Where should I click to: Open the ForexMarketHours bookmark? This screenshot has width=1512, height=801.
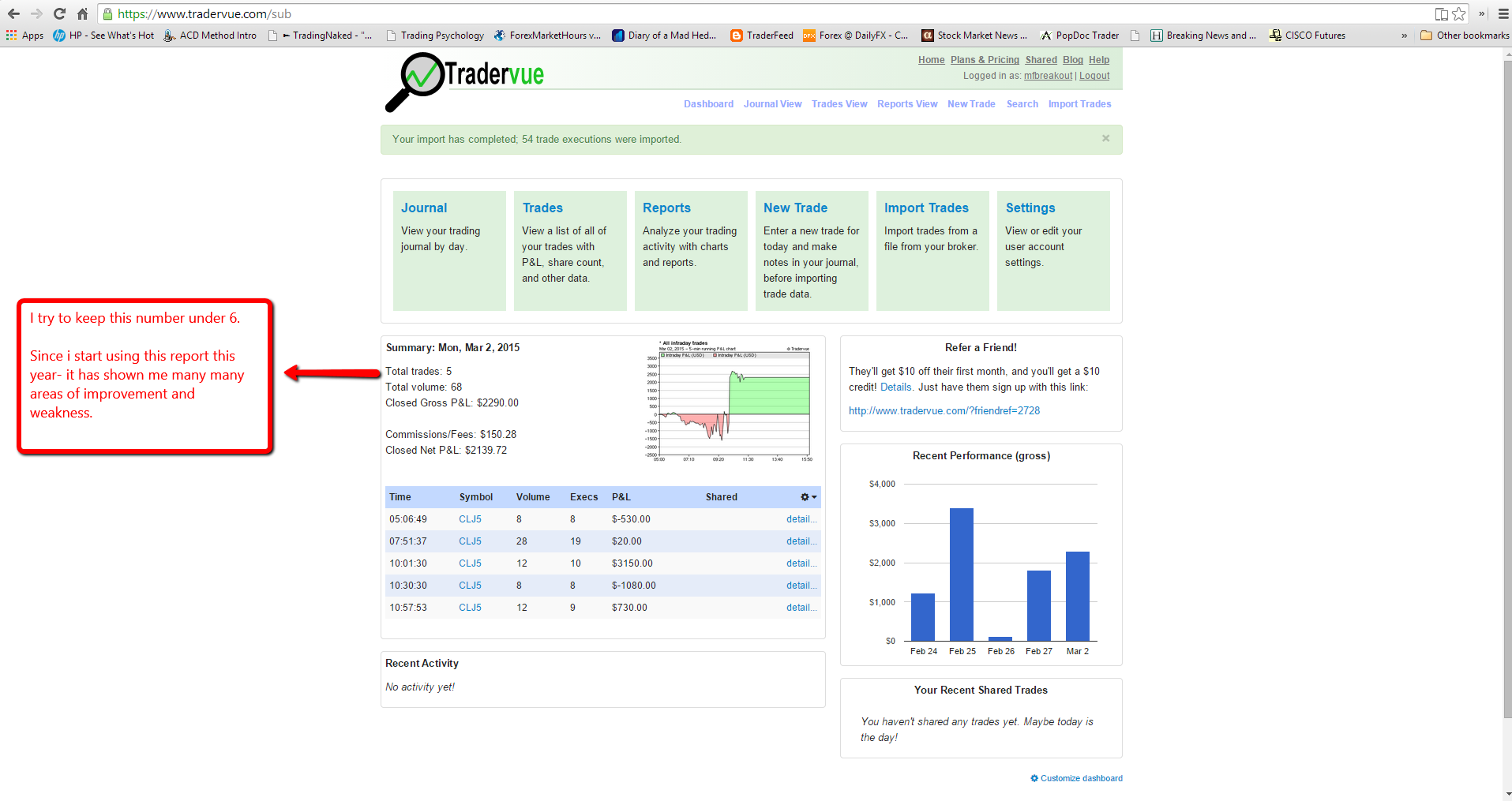pyautogui.click(x=547, y=36)
